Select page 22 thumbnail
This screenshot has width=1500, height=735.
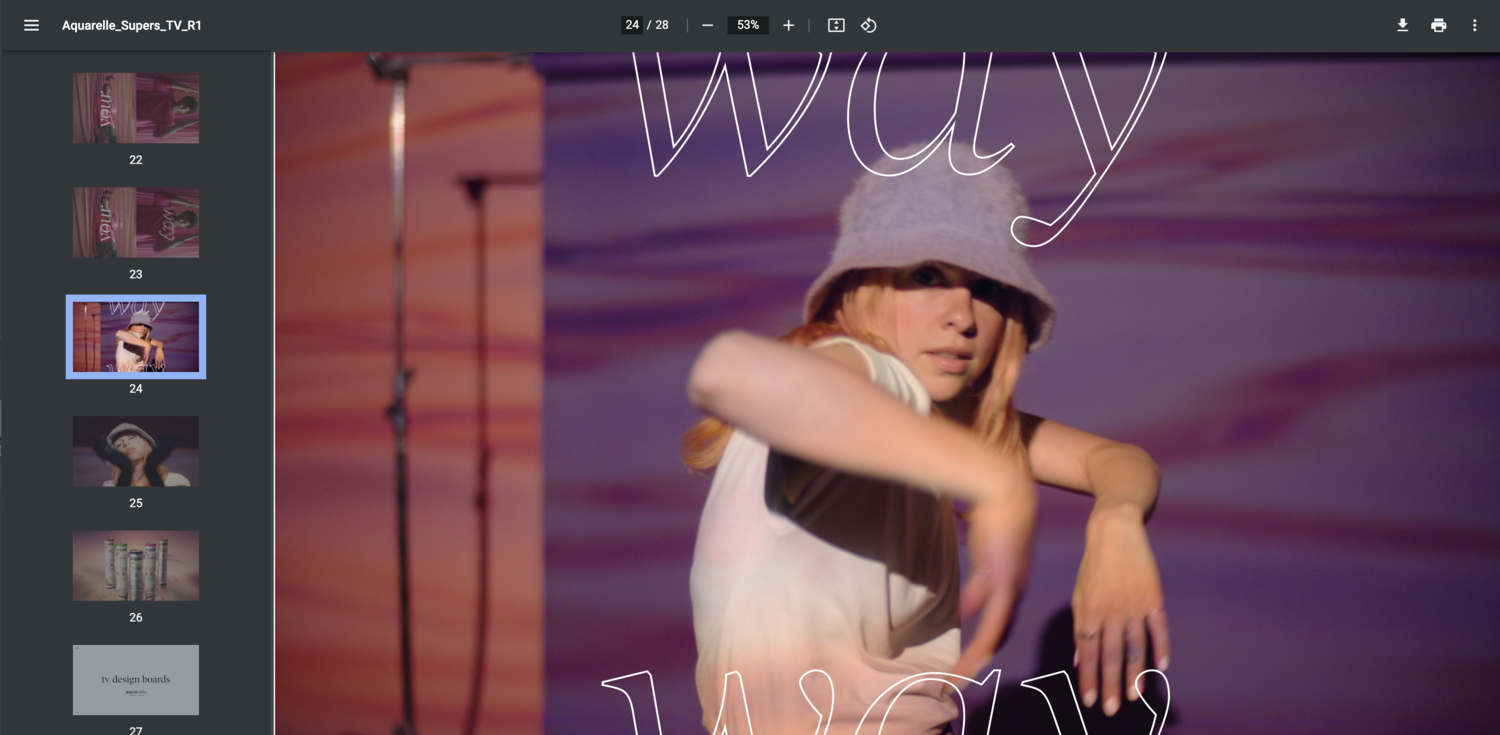tap(136, 108)
